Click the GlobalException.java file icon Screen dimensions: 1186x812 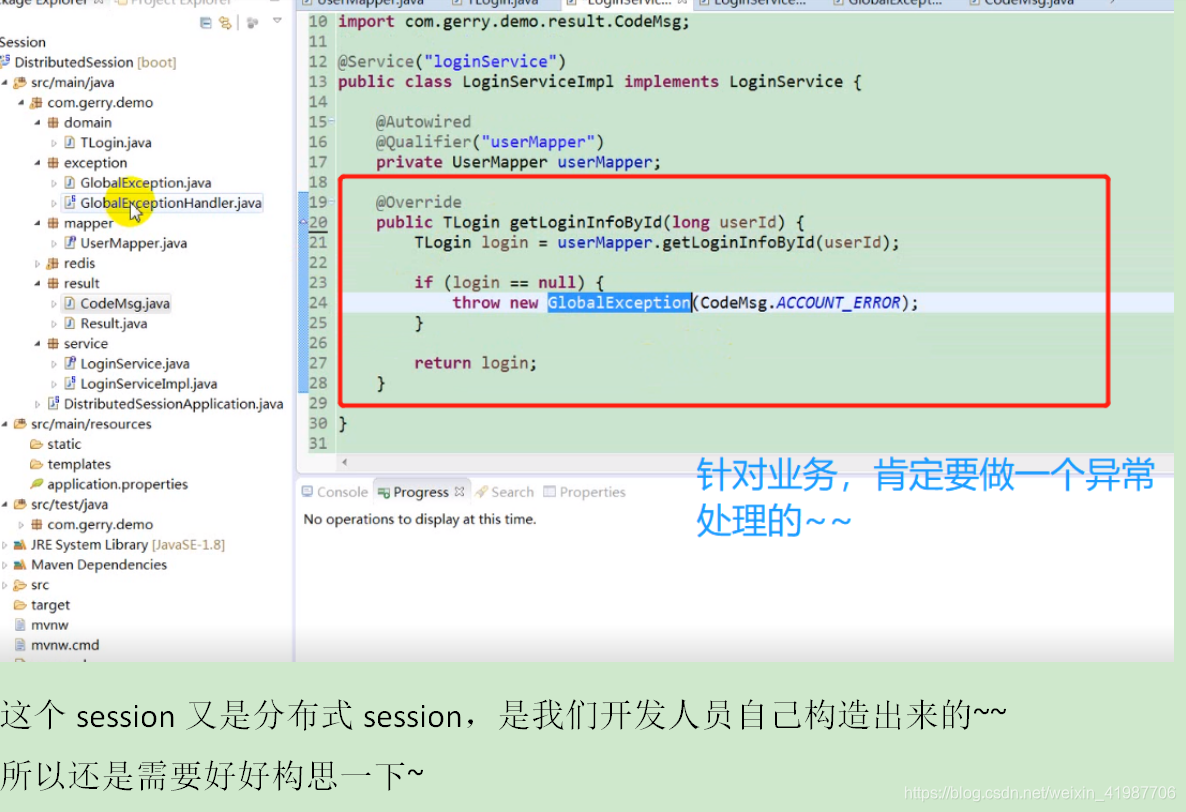[70, 182]
